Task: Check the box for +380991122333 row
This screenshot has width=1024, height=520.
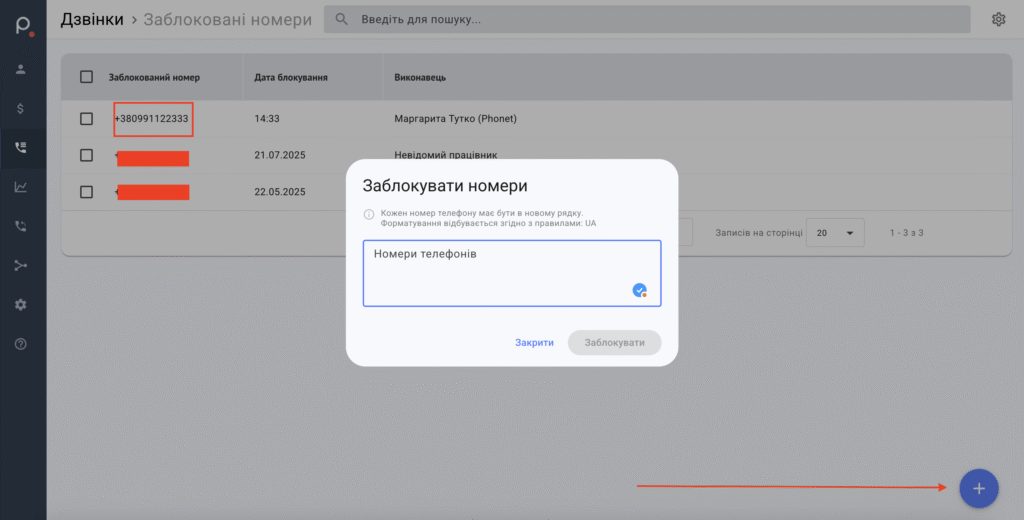Action: tap(86, 119)
